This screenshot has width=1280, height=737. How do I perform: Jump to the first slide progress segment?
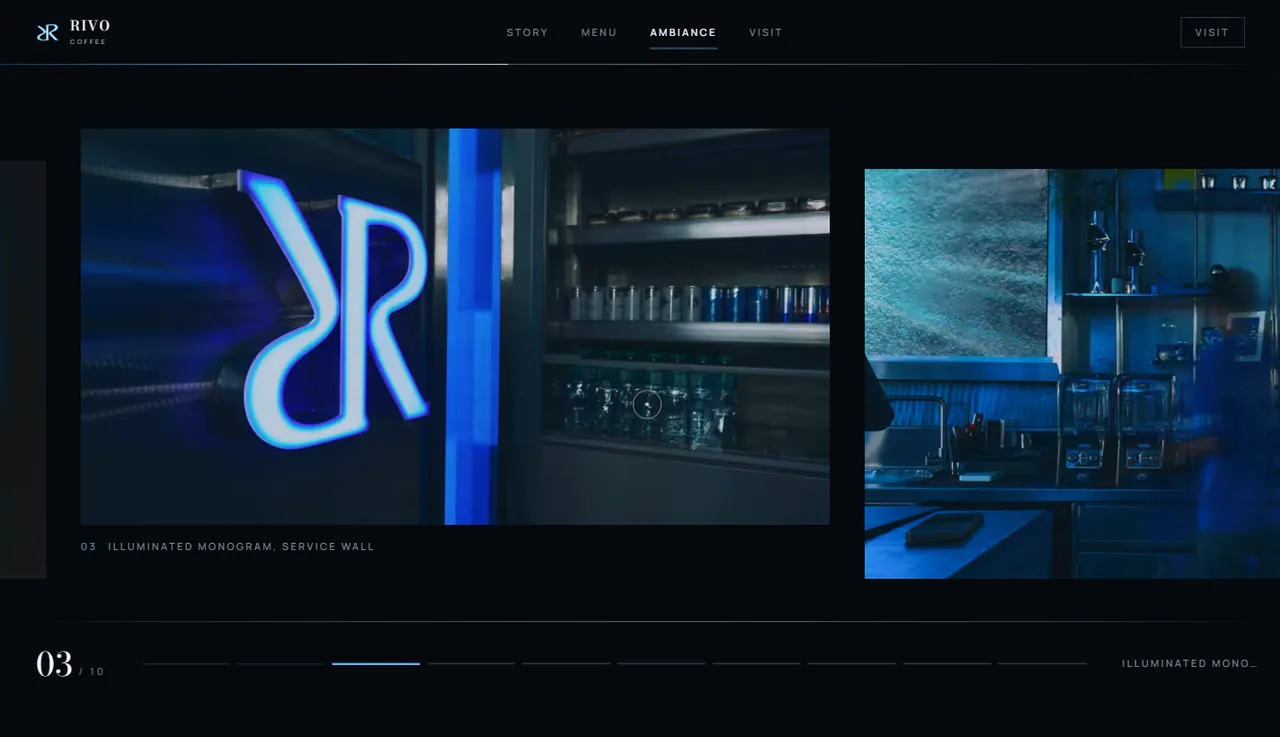[x=185, y=663]
